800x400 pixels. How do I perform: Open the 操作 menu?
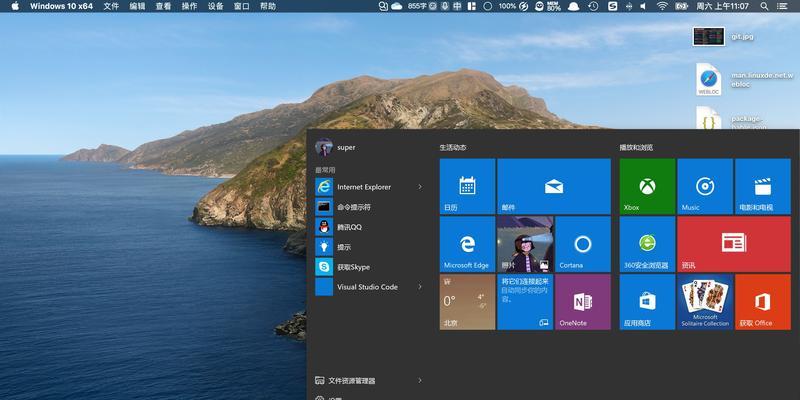coord(189,6)
